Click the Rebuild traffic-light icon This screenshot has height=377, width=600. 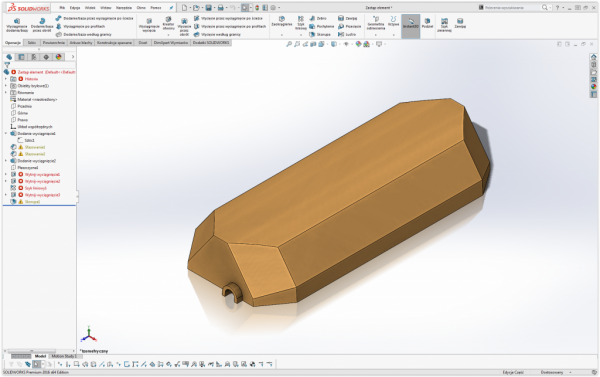pyautogui.click(x=257, y=8)
